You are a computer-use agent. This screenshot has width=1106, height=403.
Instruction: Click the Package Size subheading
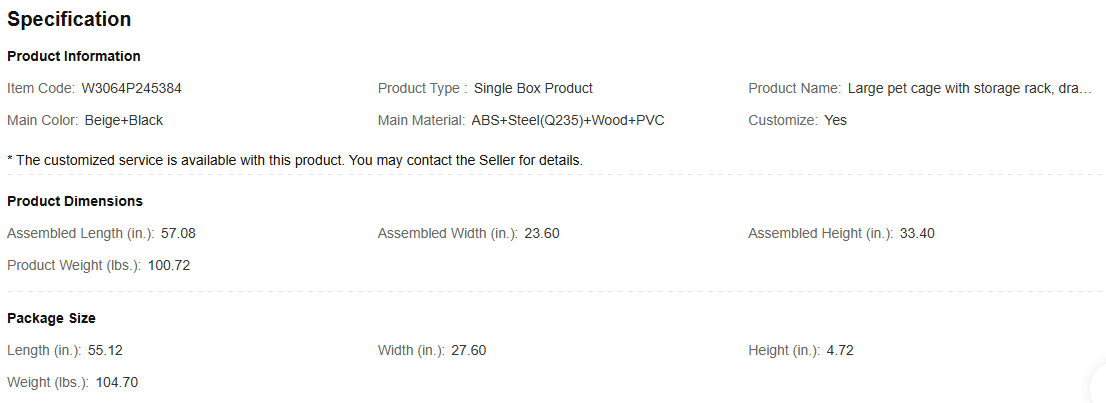click(51, 318)
